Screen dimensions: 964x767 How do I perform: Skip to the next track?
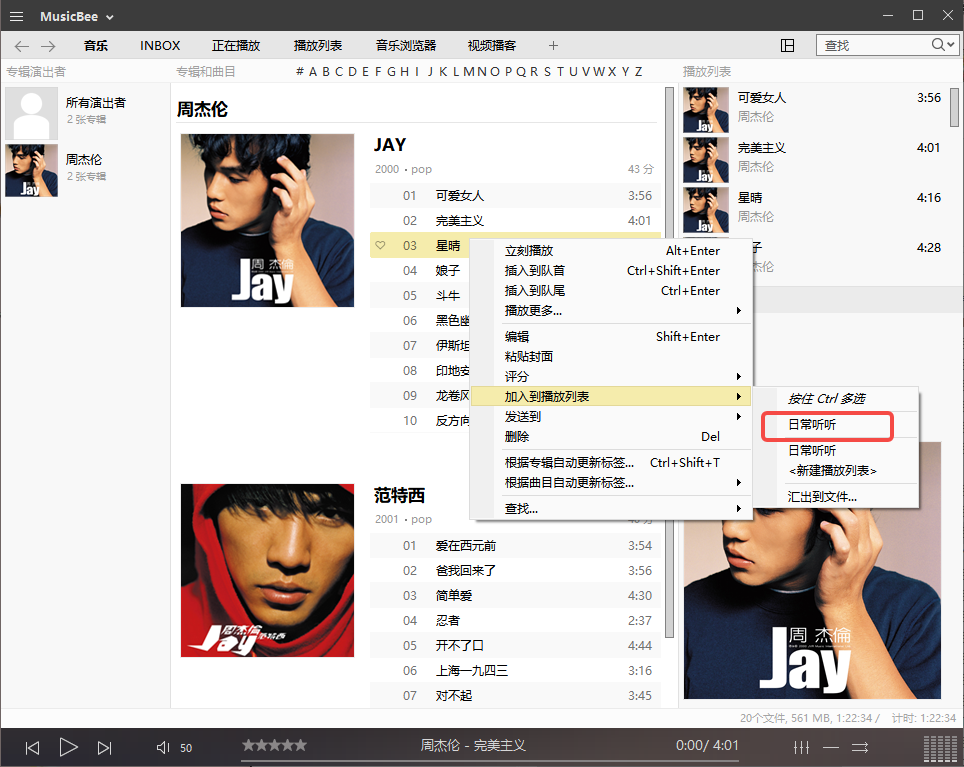pos(105,747)
